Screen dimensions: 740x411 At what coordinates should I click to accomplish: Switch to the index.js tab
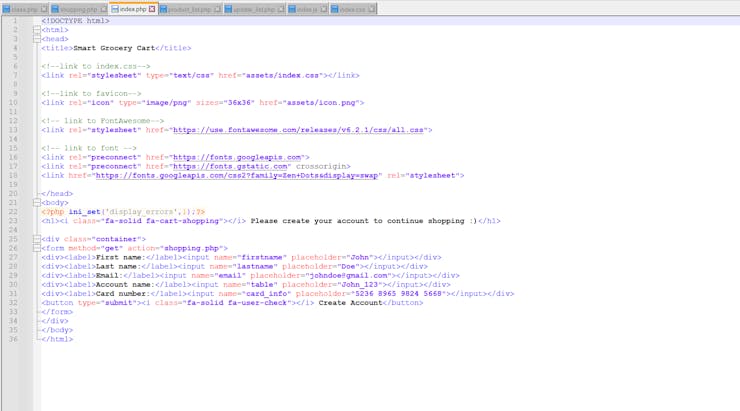click(307, 9)
